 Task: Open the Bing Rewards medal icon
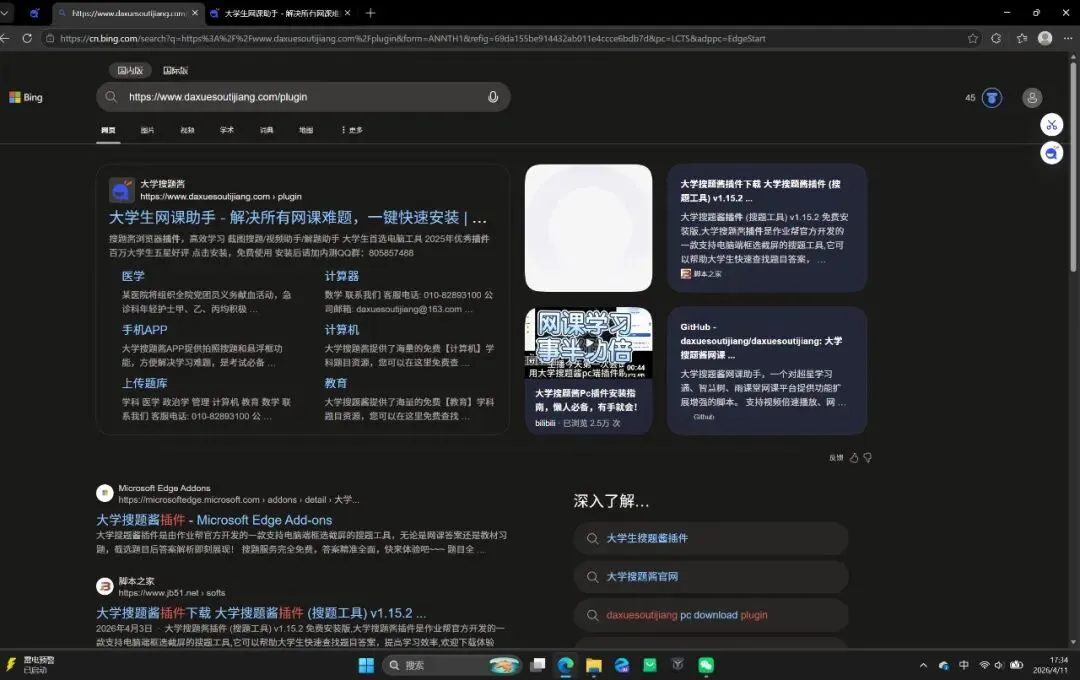992,98
